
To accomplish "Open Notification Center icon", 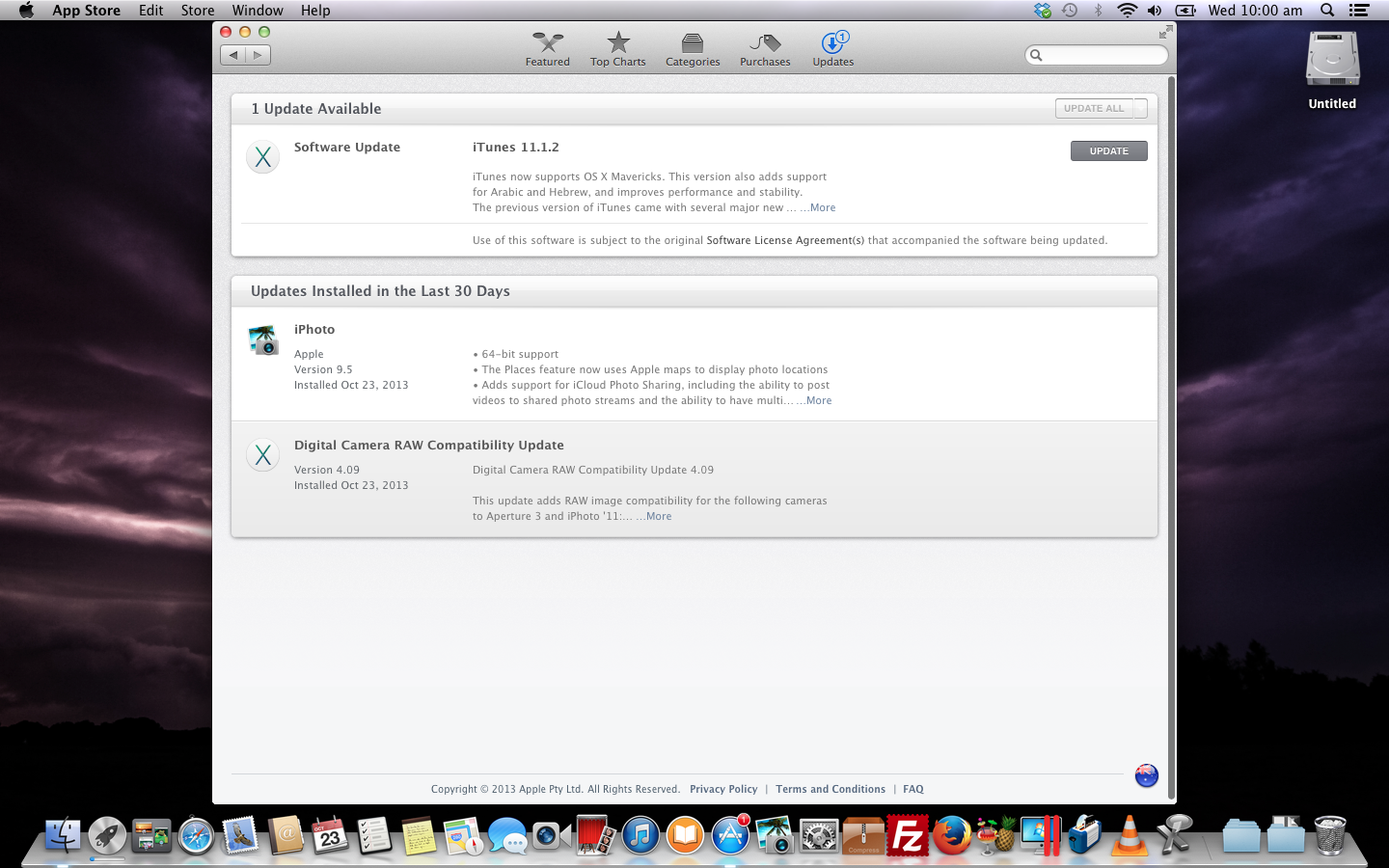I will (x=1359, y=11).
